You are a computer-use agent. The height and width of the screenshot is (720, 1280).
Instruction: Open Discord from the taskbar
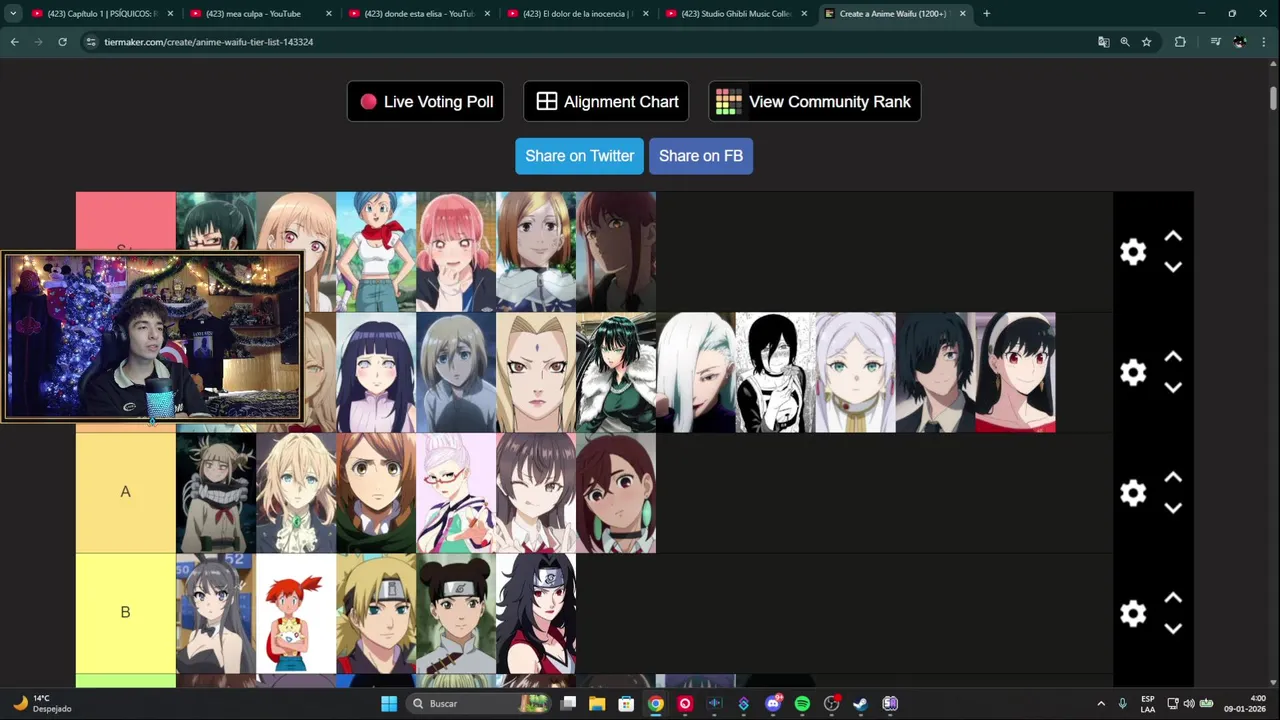pos(773,704)
